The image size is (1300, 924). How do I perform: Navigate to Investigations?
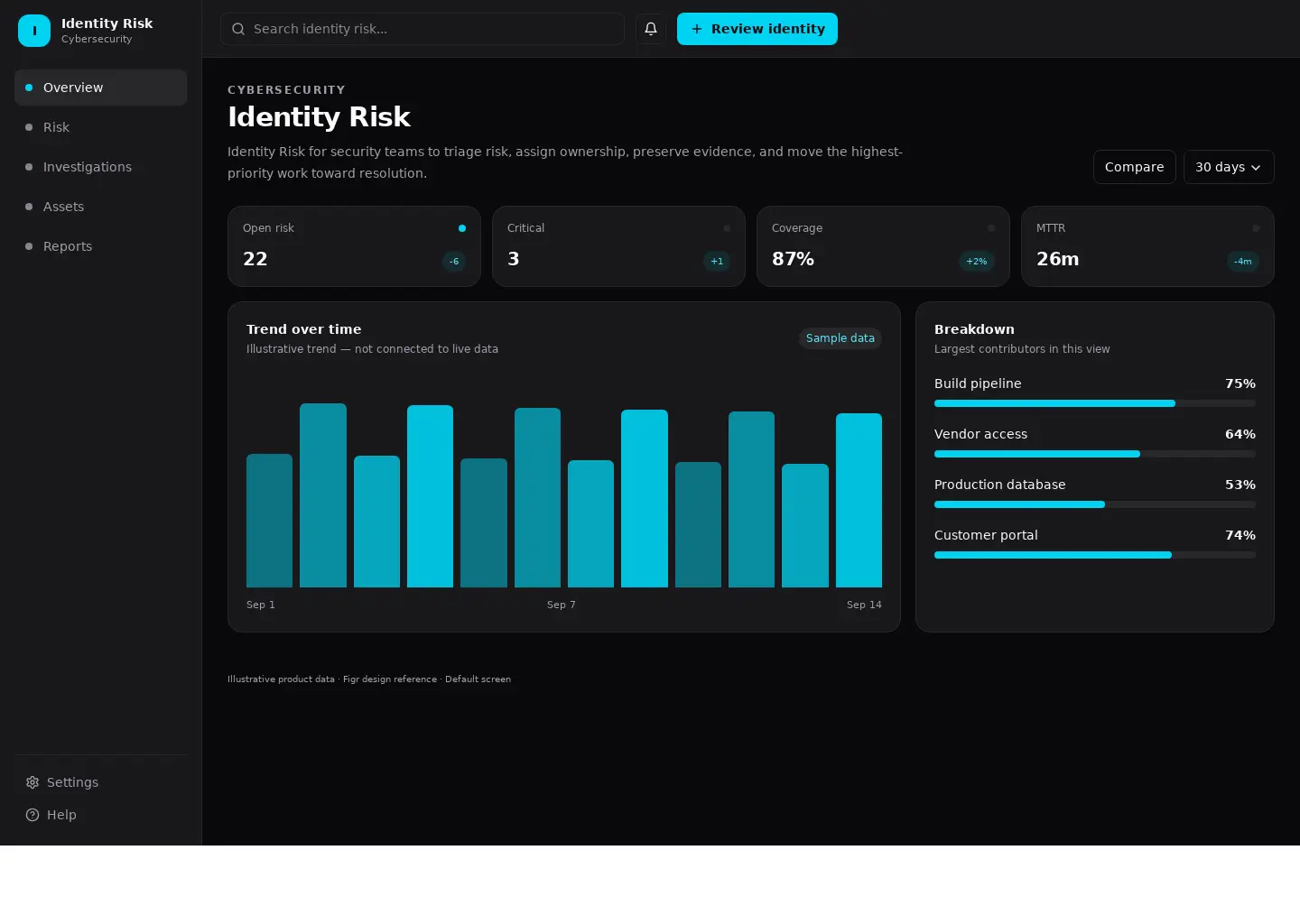pyautogui.click(x=101, y=167)
